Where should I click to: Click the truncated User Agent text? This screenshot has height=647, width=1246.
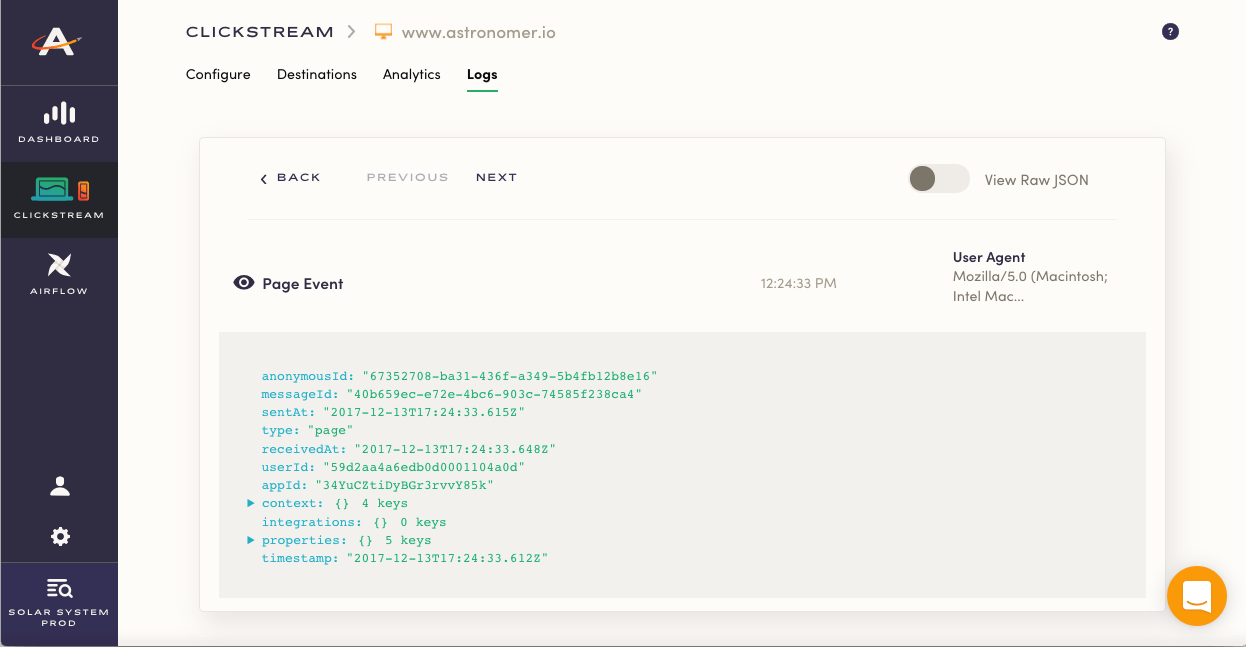1029,287
